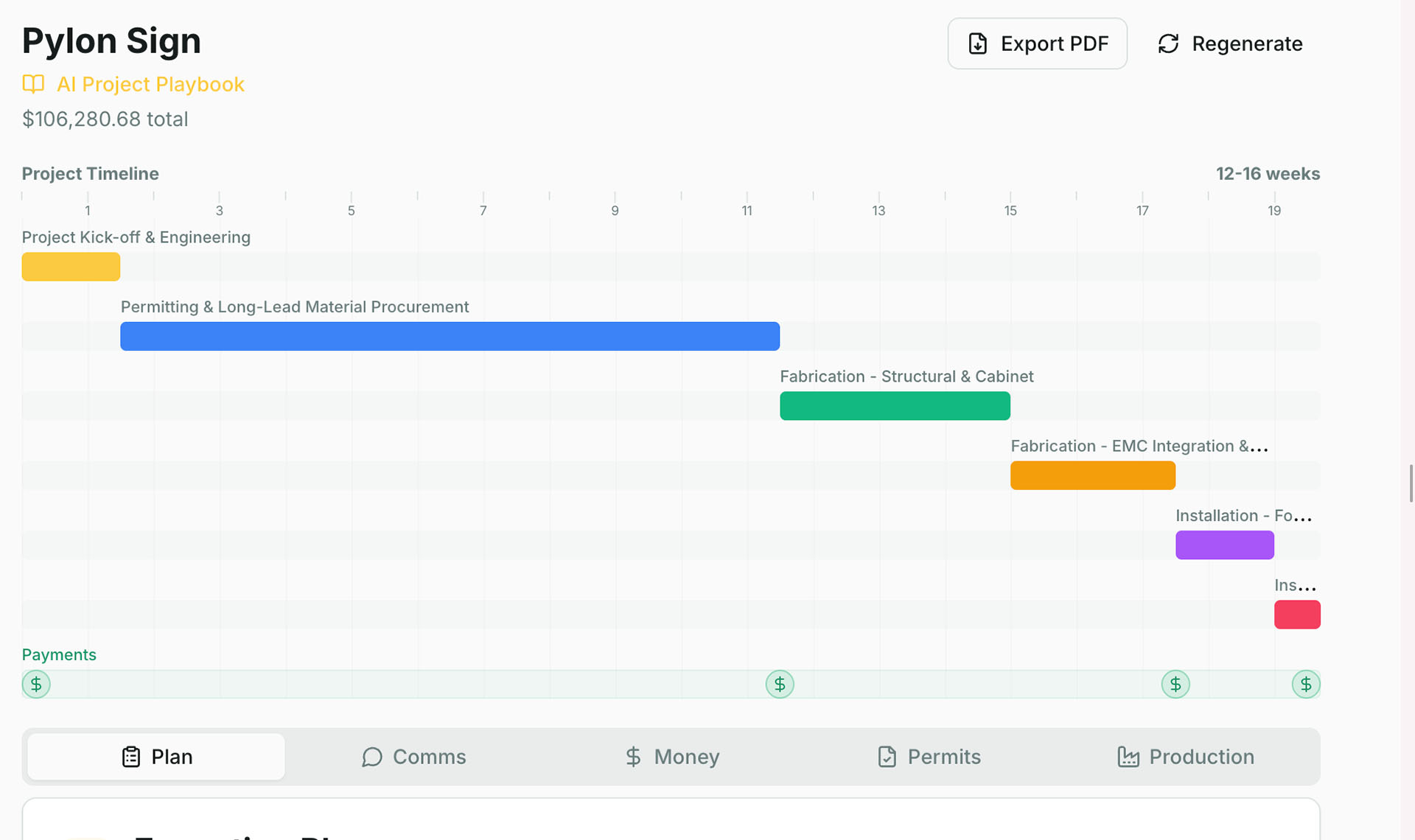The image size is (1415, 840).
Task: Click the speech bubble icon on the Comms tab
Action: click(372, 757)
